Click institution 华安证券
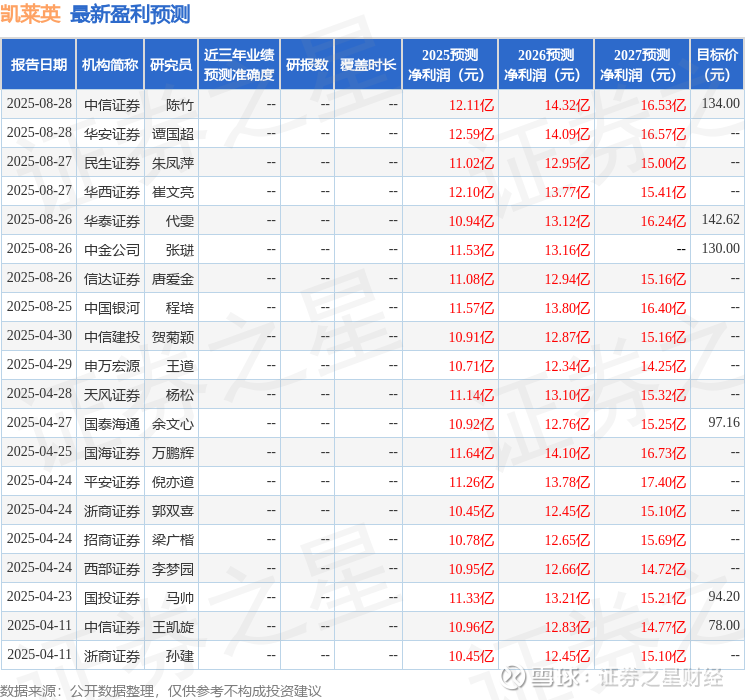This screenshot has width=745, height=700. [x=112, y=134]
